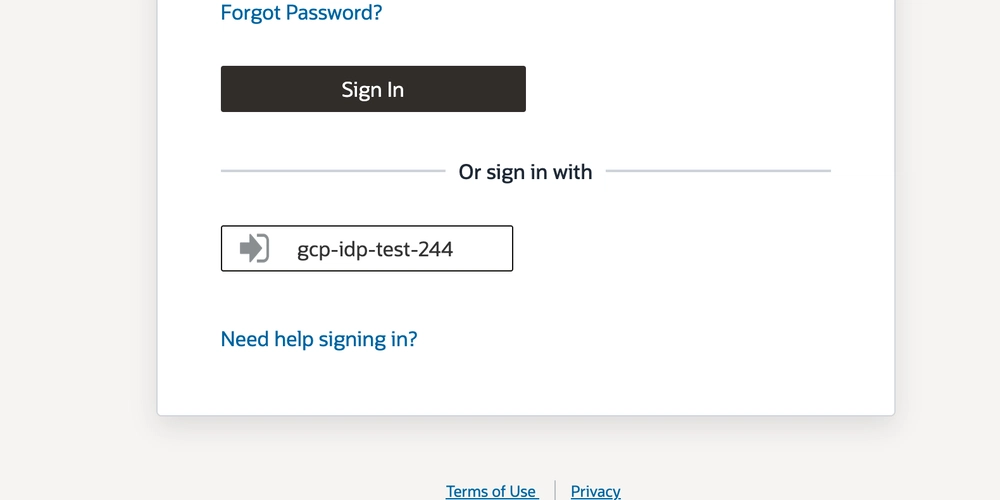Click the word 'Privacy' in footer
Viewport: 1000px width, 500px height.
[596, 491]
